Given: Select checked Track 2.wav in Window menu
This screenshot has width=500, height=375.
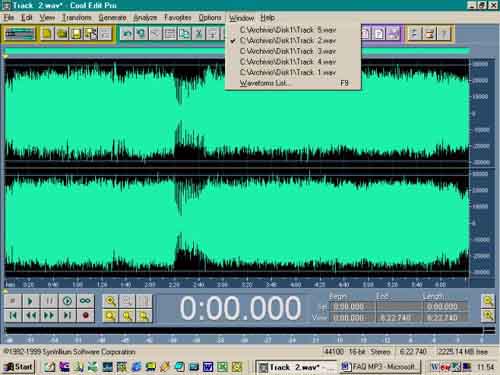Looking at the screenshot, I should click(293, 41).
